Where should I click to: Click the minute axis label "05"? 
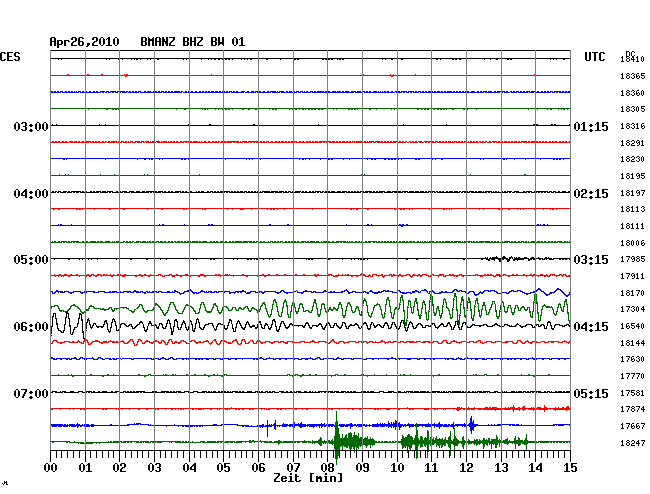coord(223,468)
